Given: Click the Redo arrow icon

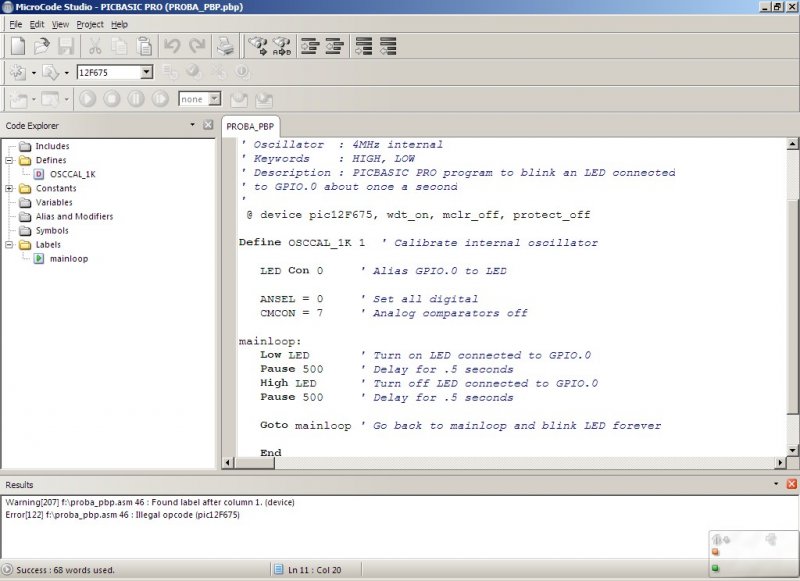Looking at the screenshot, I should click(197, 46).
